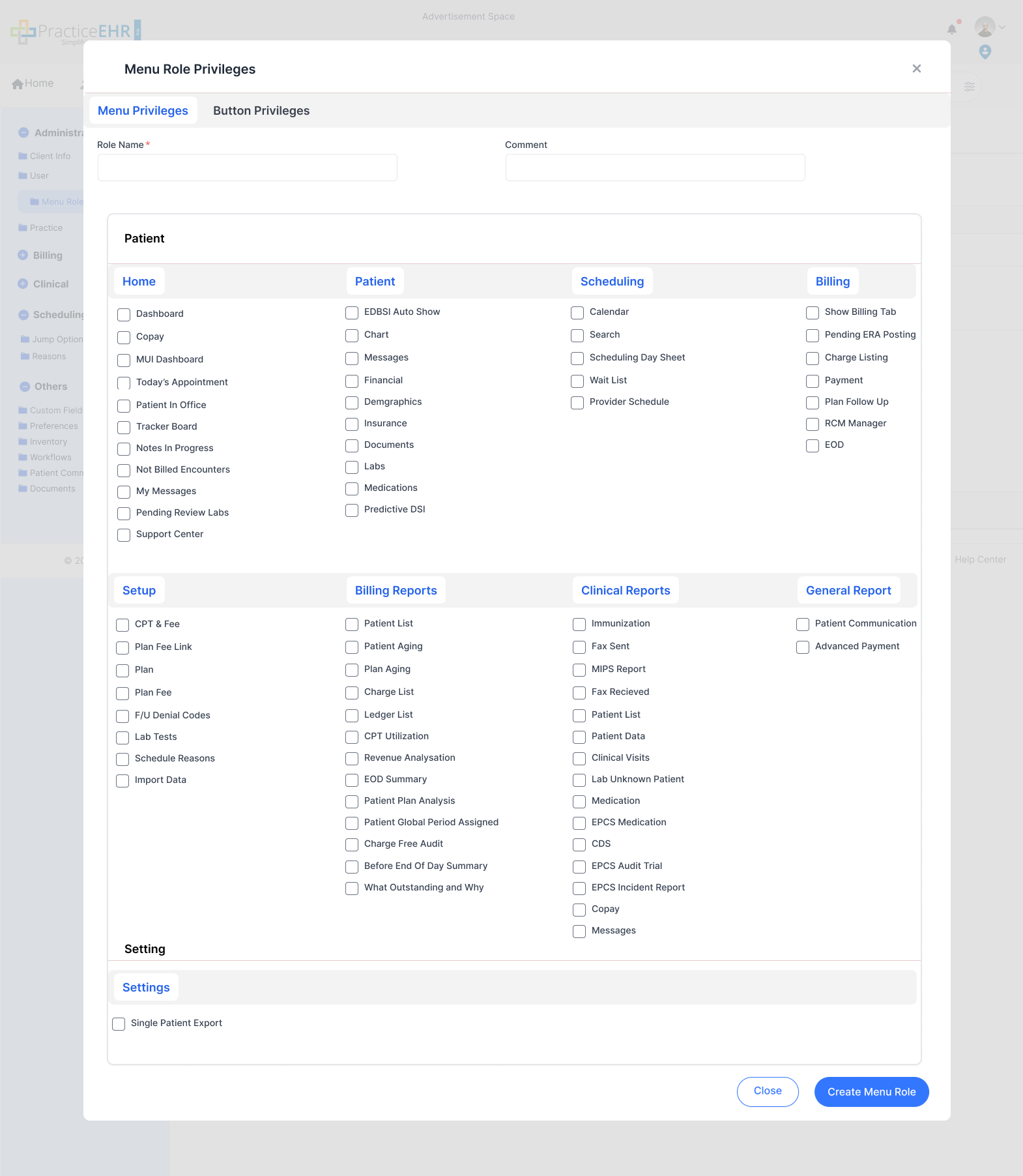Switch to Menu Privileges tab

click(143, 111)
